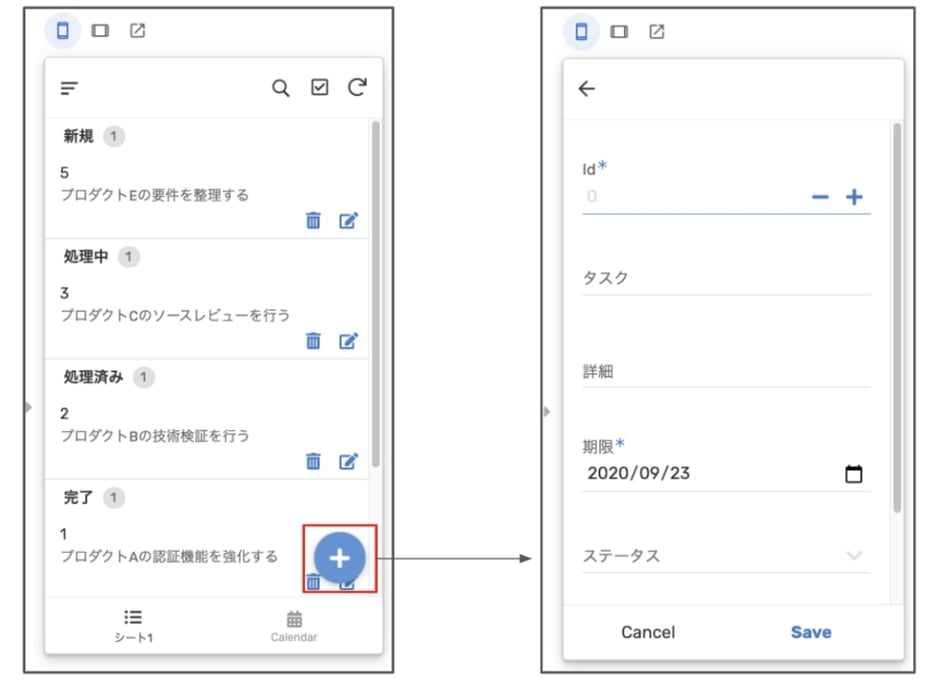The height and width of the screenshot is (689, 930).
Task: Open the date picker for 期限
Action: tap(852, 473)
